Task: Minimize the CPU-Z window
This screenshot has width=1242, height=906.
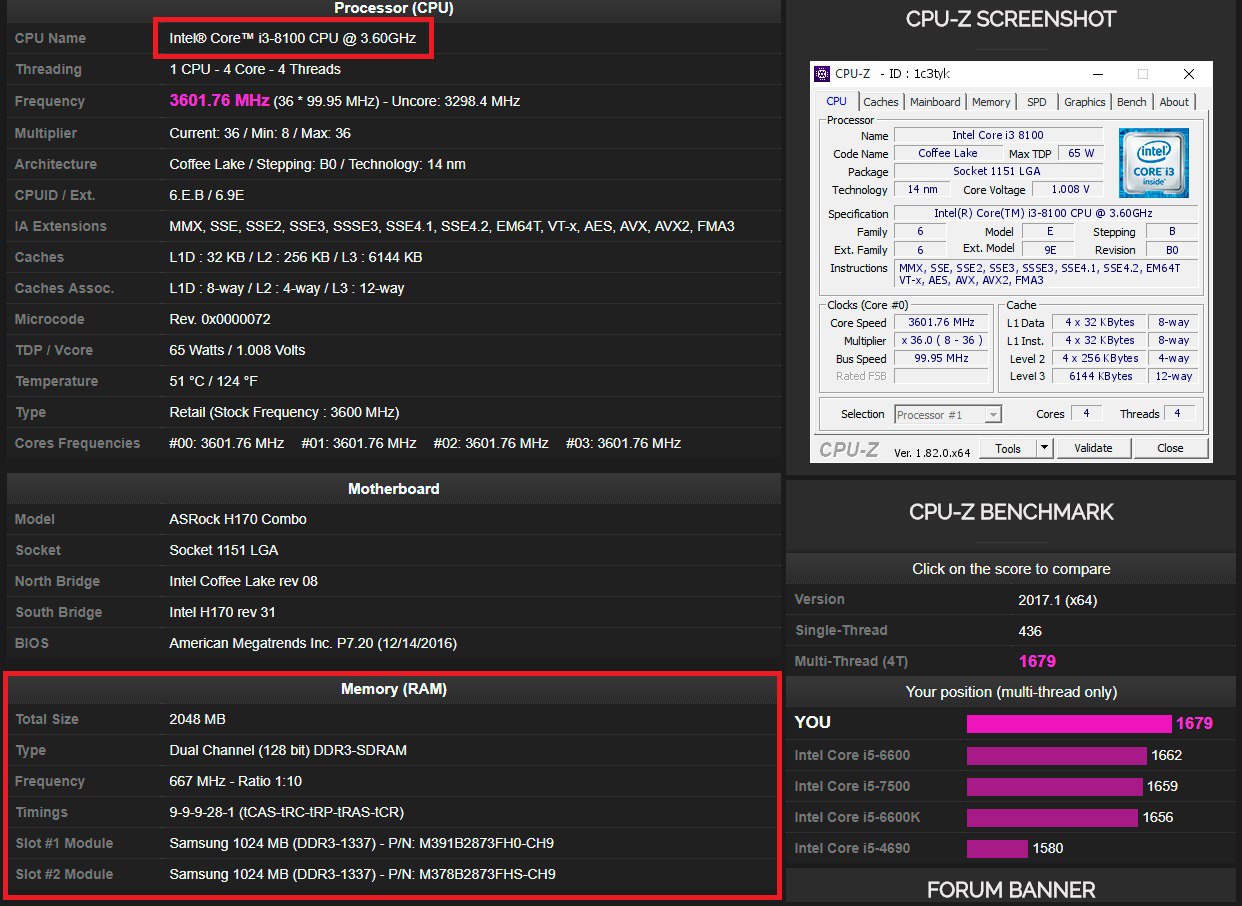Action: tap(1098, 74)
